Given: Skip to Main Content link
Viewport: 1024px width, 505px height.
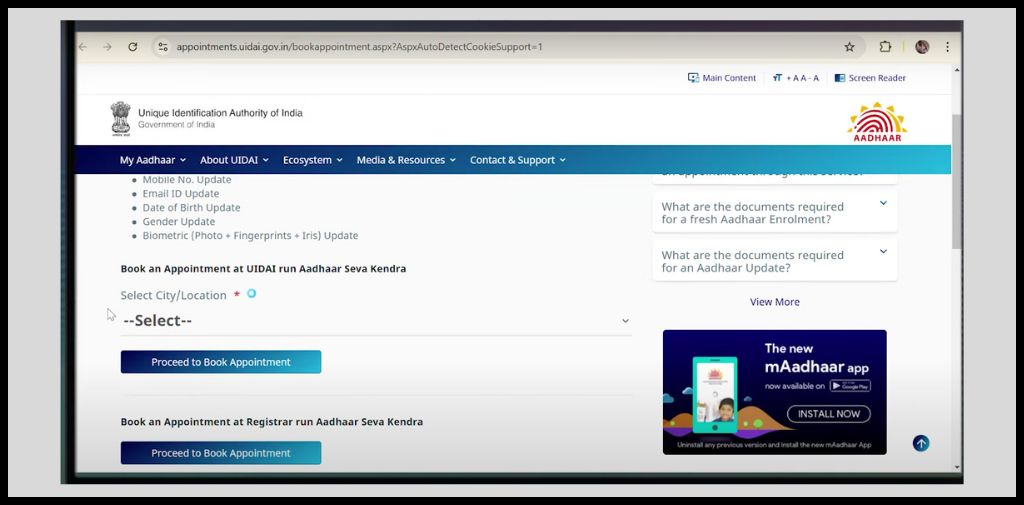Looking at the screenshot, I should pyautogui.click(x=722, y=78).
